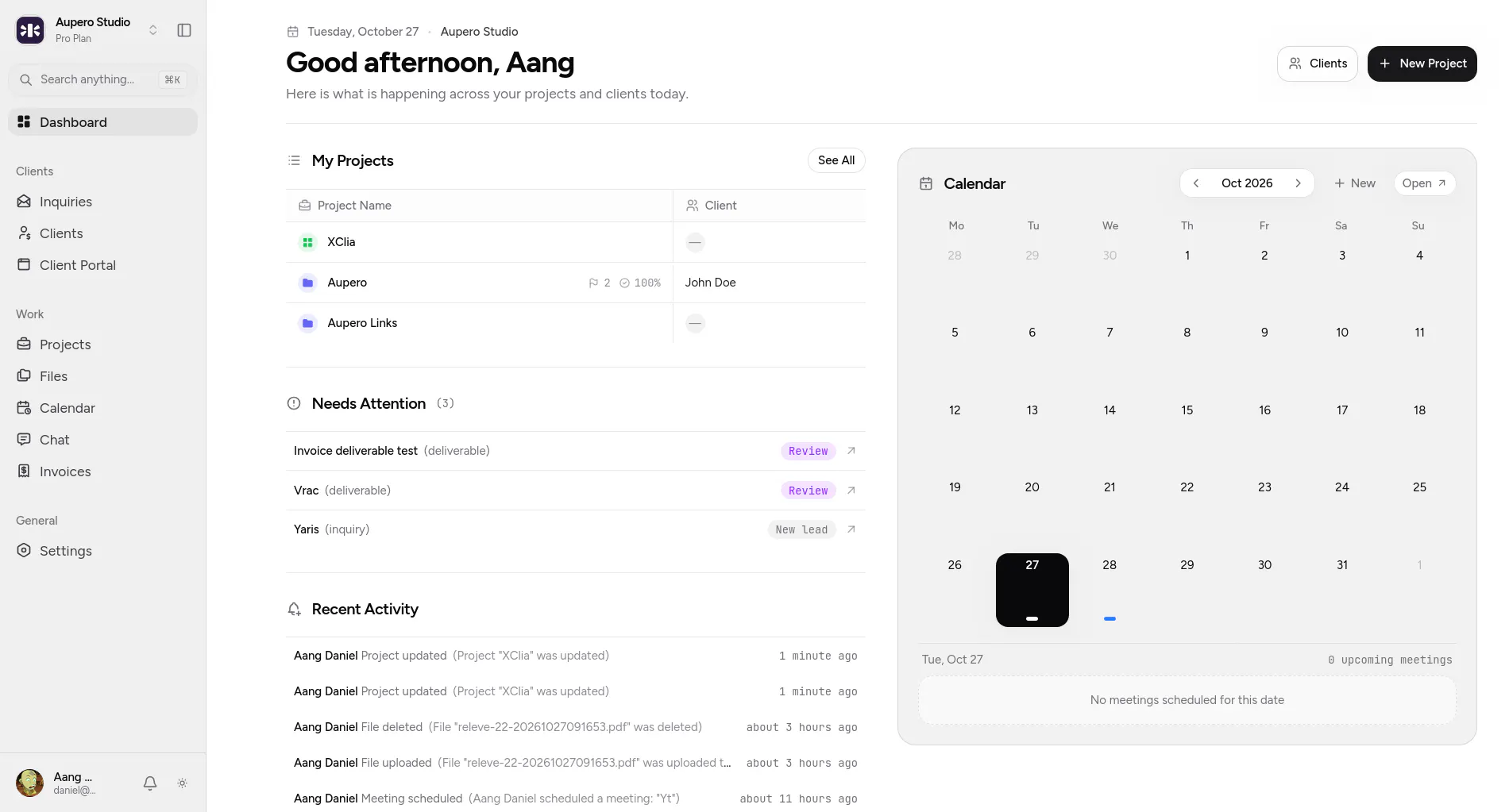Open the Invoices sidebar page
This screenshot has width=1509, height=812.
pos(102,471)
